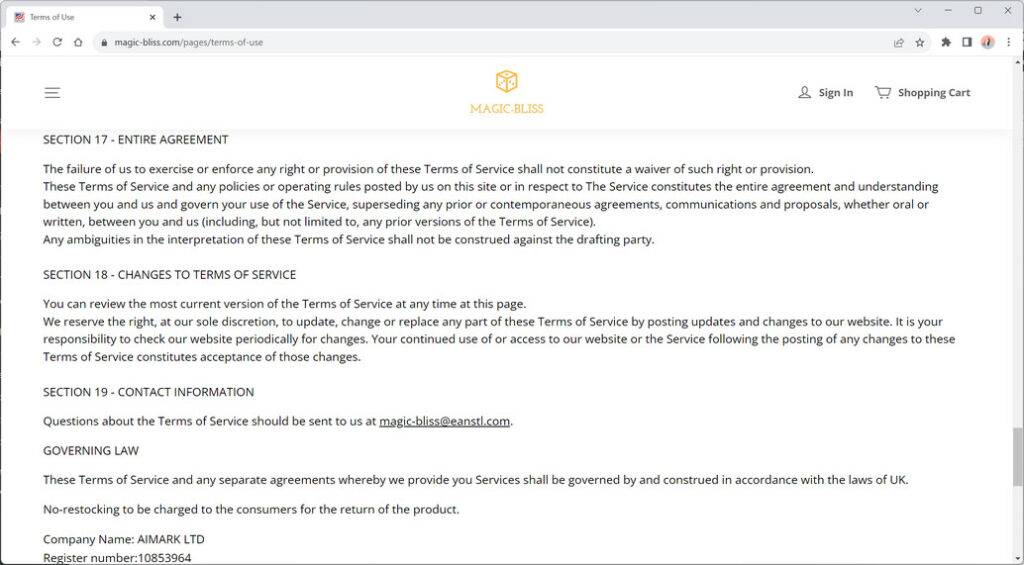Select the Terms of Use tab
This screenshot has width=1024, height=565.
click(x=80, y=17)
